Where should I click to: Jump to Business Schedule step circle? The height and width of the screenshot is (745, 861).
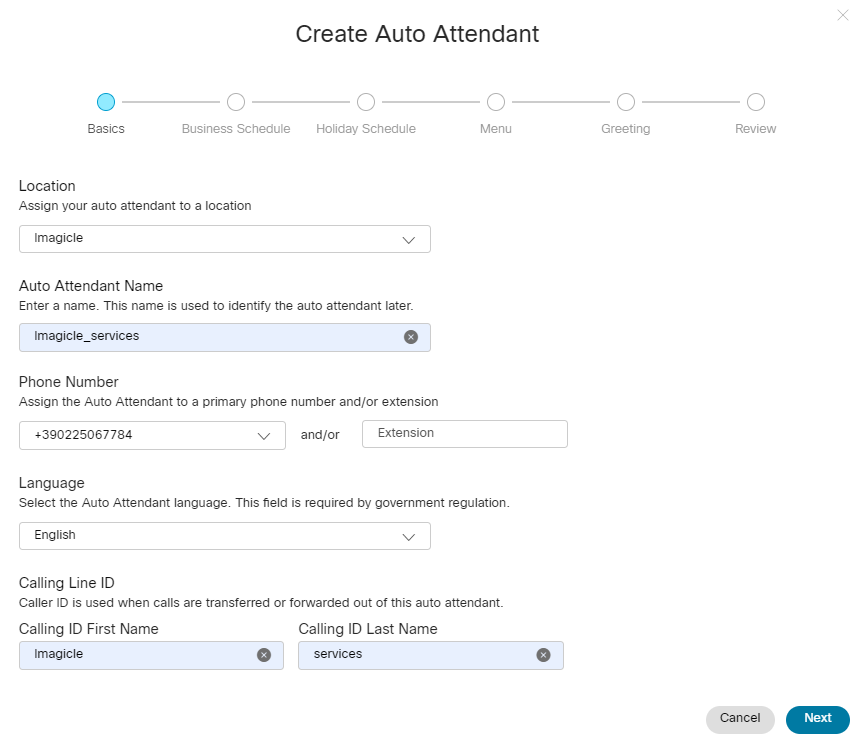236,102
